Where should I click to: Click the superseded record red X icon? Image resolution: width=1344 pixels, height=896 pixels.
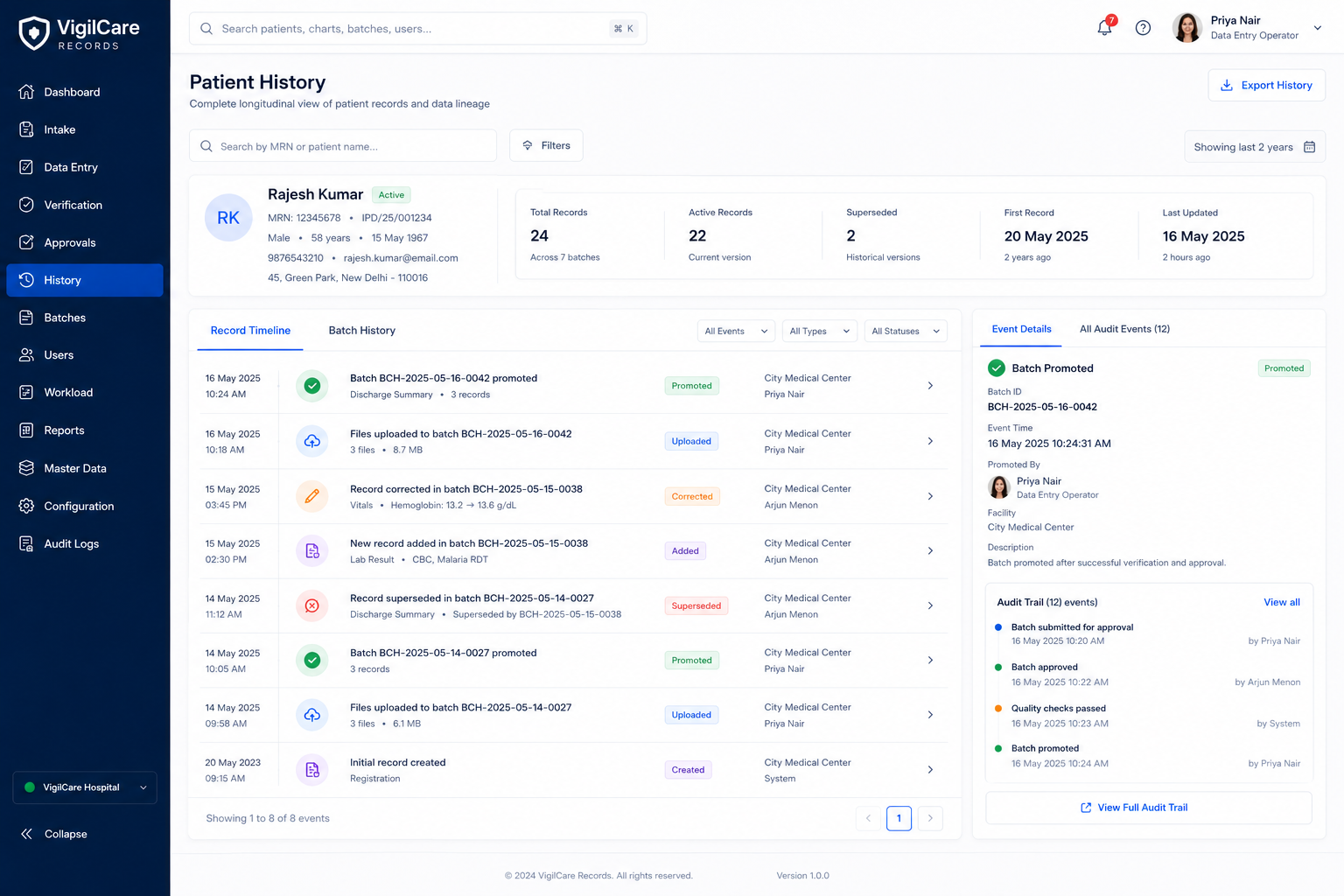tap(311, 605)
